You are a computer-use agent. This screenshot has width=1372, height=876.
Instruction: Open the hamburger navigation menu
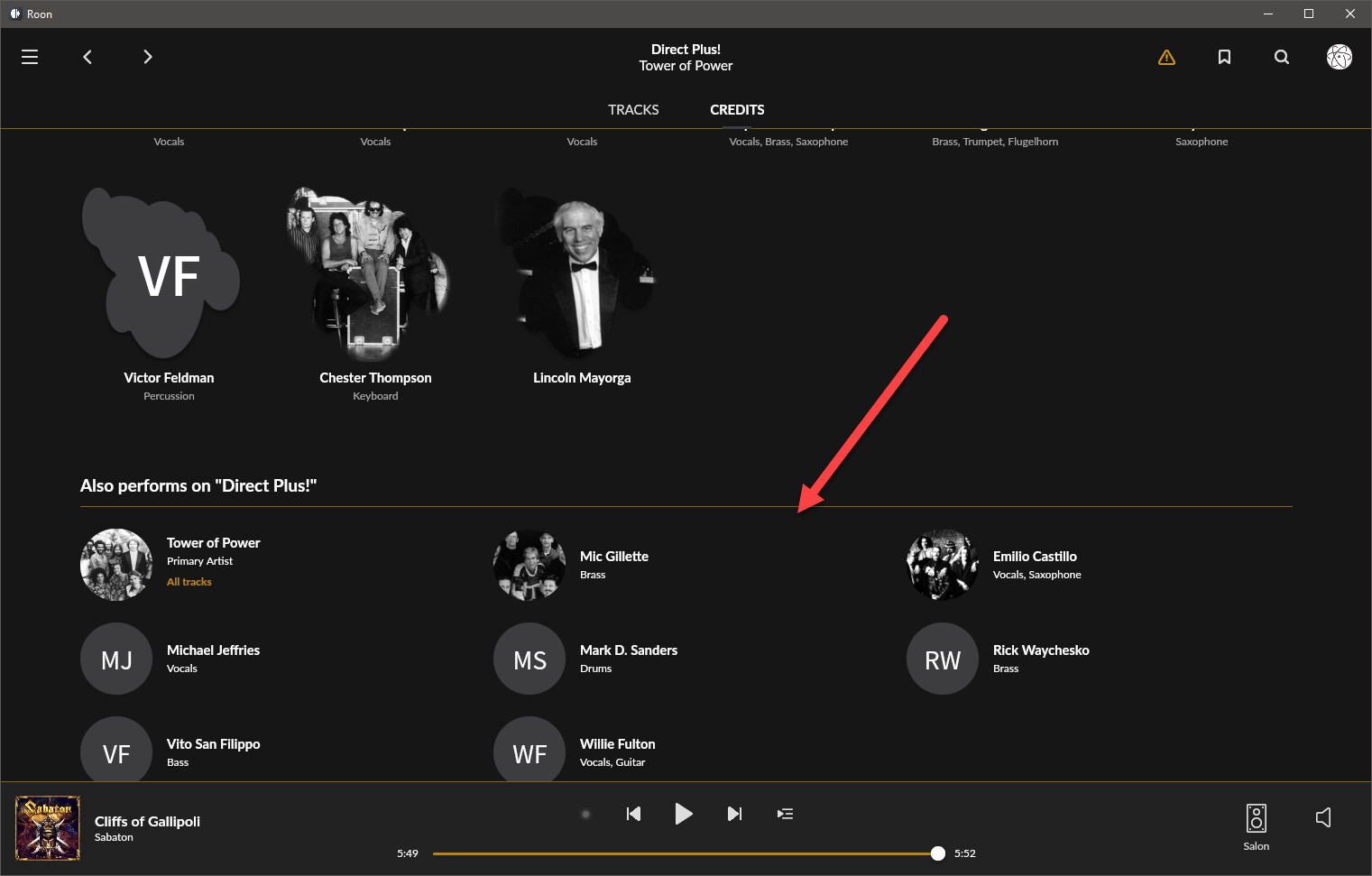pos(30,57)
